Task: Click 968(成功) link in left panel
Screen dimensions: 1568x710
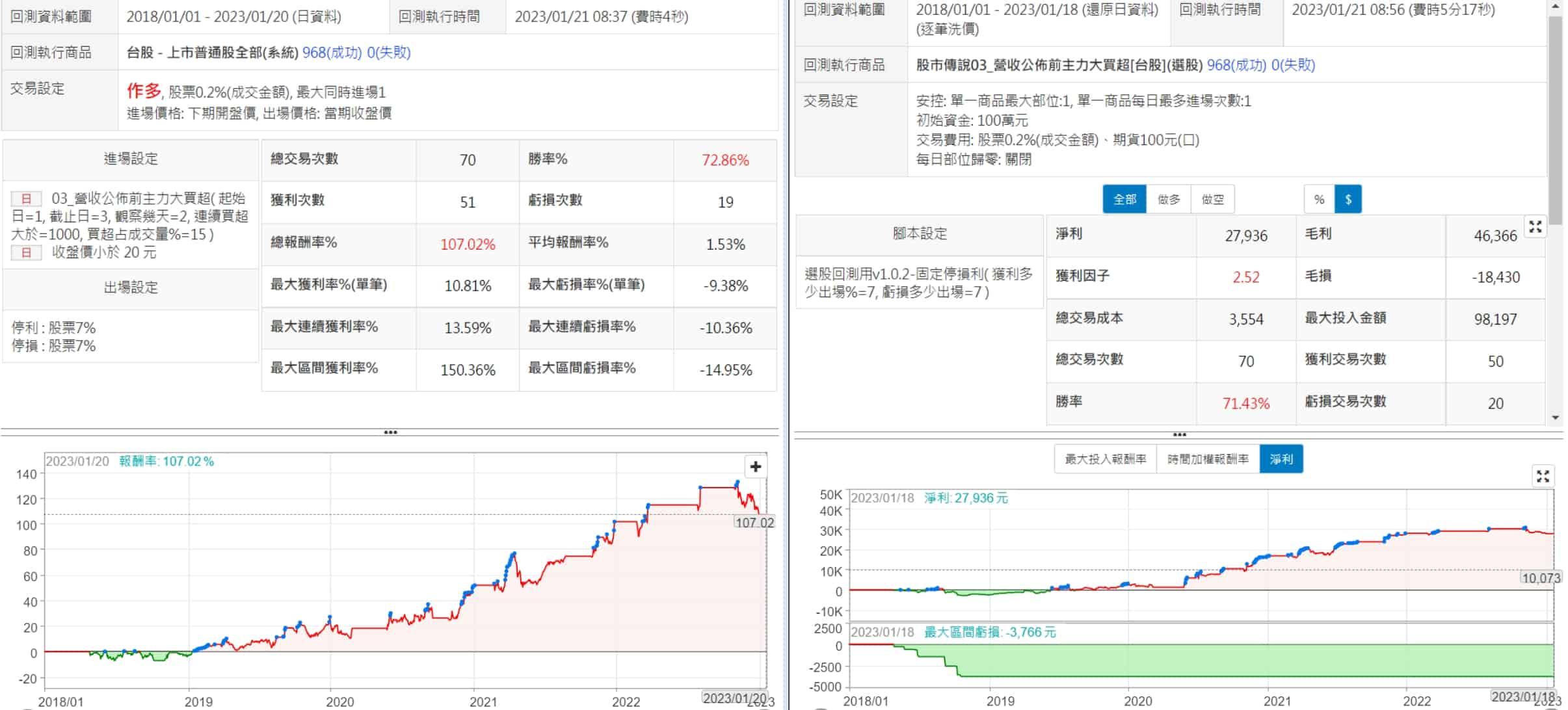Action: pyautogui.click(x=332, y=53)
